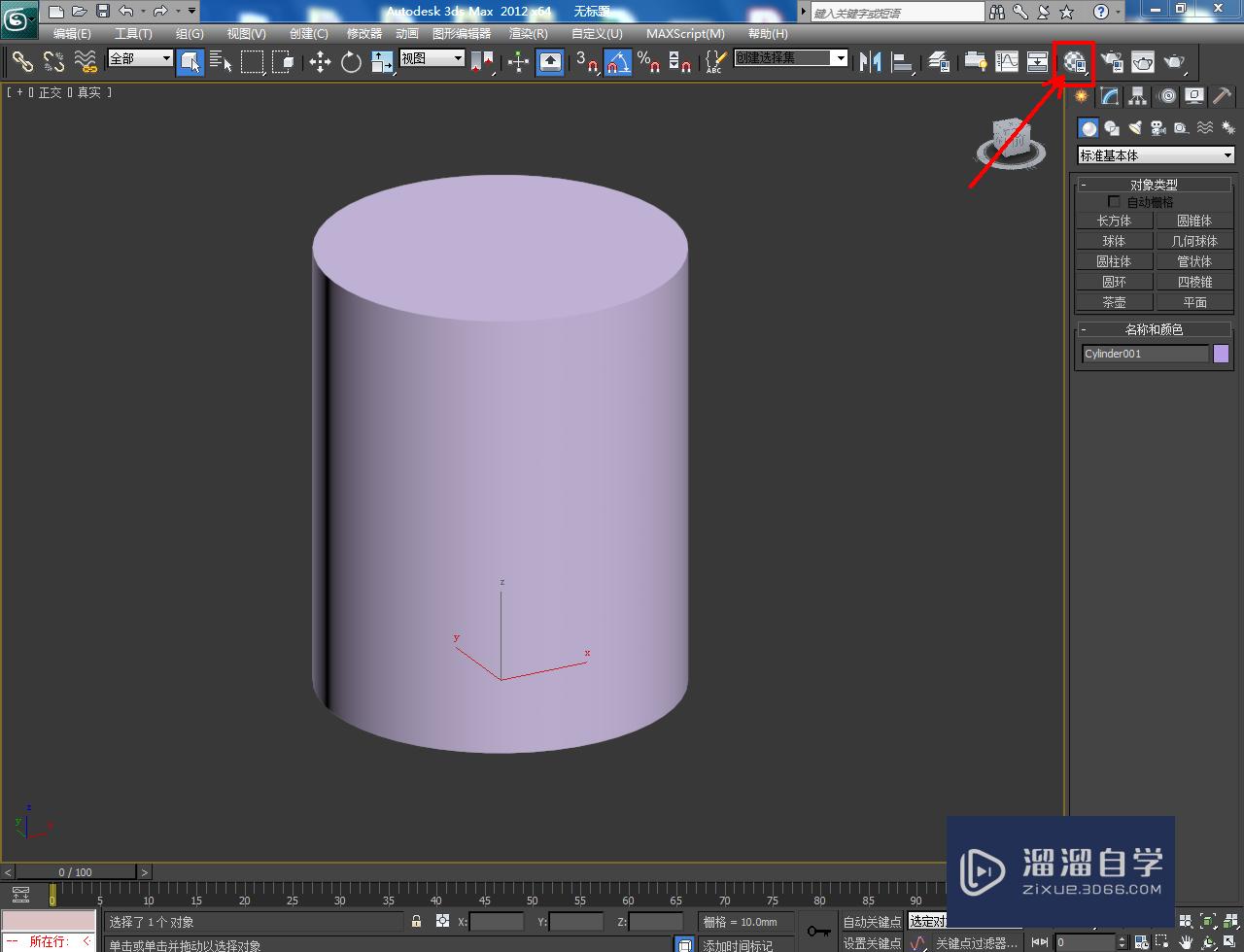Switch to the Motion panel tab

coord(1166,96)
